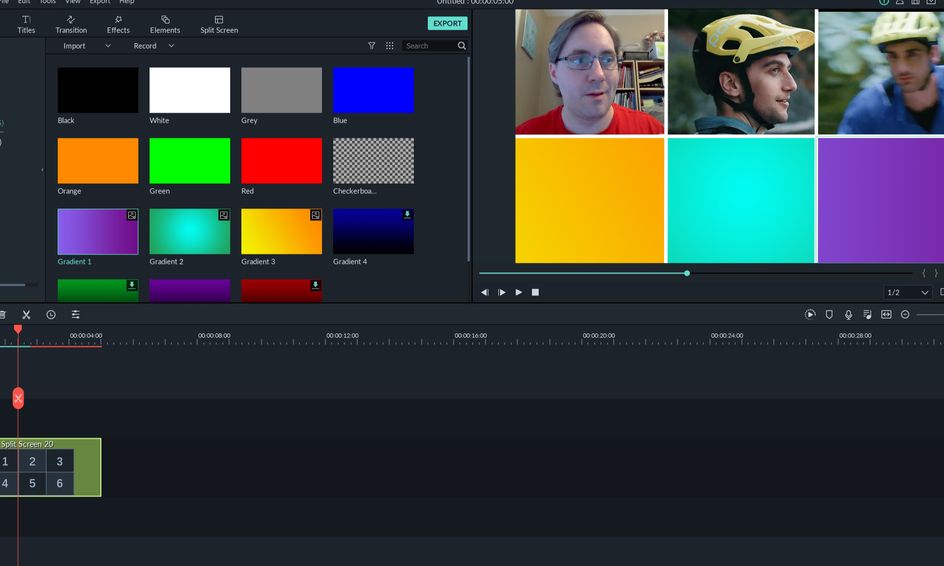Viewport: 944px width, 566px height.
Task: Open the Split Screen tab
Action: (219, 24)
